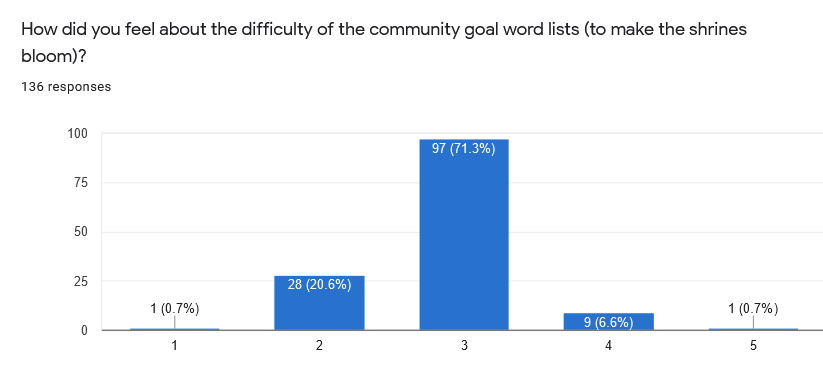The width and height of the screenshot is (823, 392).
Task: Click the y-axis value 75
Action: (80, 183)
